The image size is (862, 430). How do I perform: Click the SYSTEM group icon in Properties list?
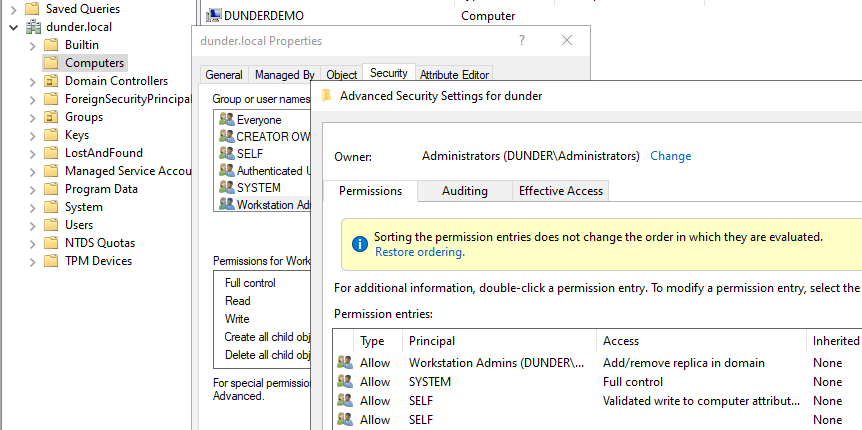tap(226, 187)
